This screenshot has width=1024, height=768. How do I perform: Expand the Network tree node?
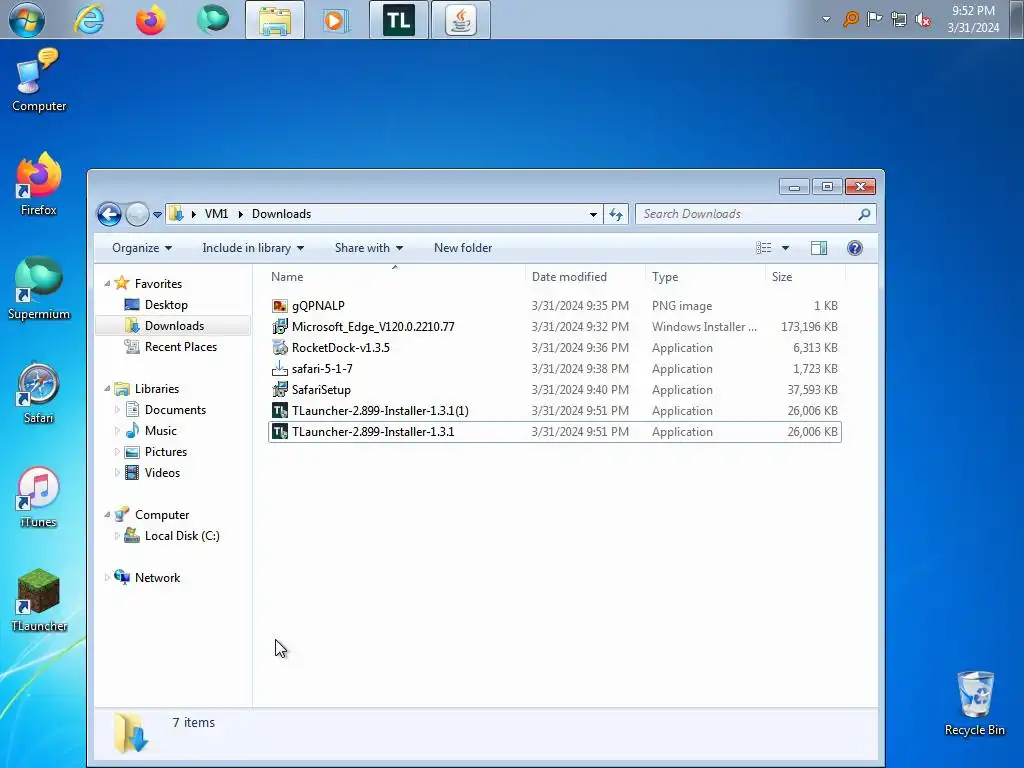pos(107,577)
